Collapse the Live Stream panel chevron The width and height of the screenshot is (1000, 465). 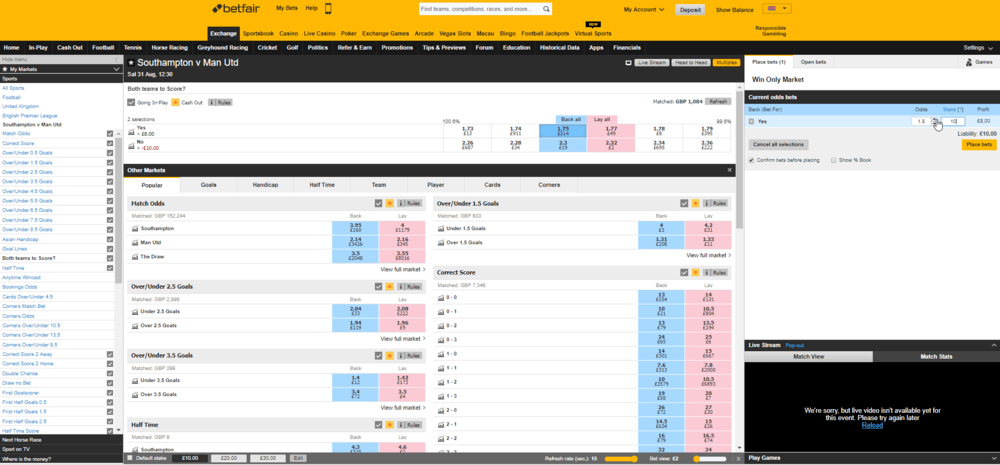tap(993, 345)
